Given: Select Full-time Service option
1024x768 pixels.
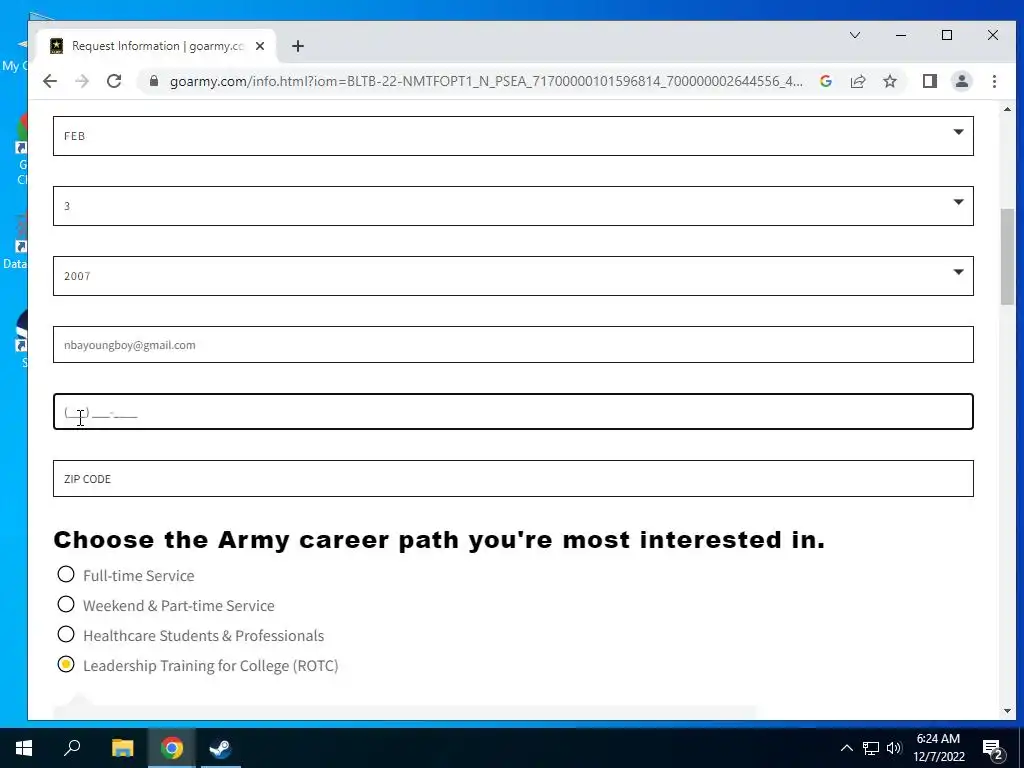Looking at the screenshot, I should [x=66, y=575].
